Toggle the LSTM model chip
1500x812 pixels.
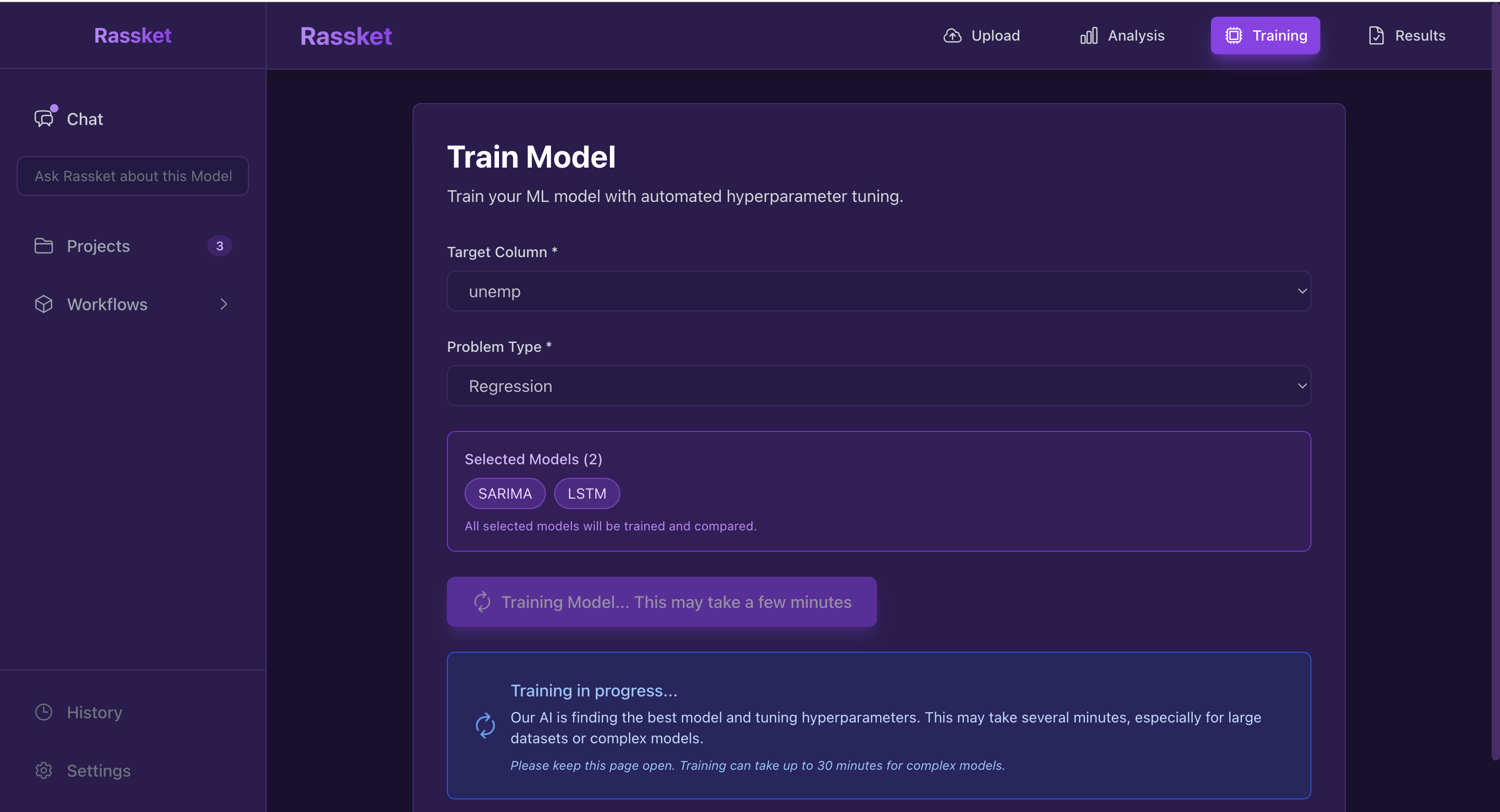click(586, 493)
